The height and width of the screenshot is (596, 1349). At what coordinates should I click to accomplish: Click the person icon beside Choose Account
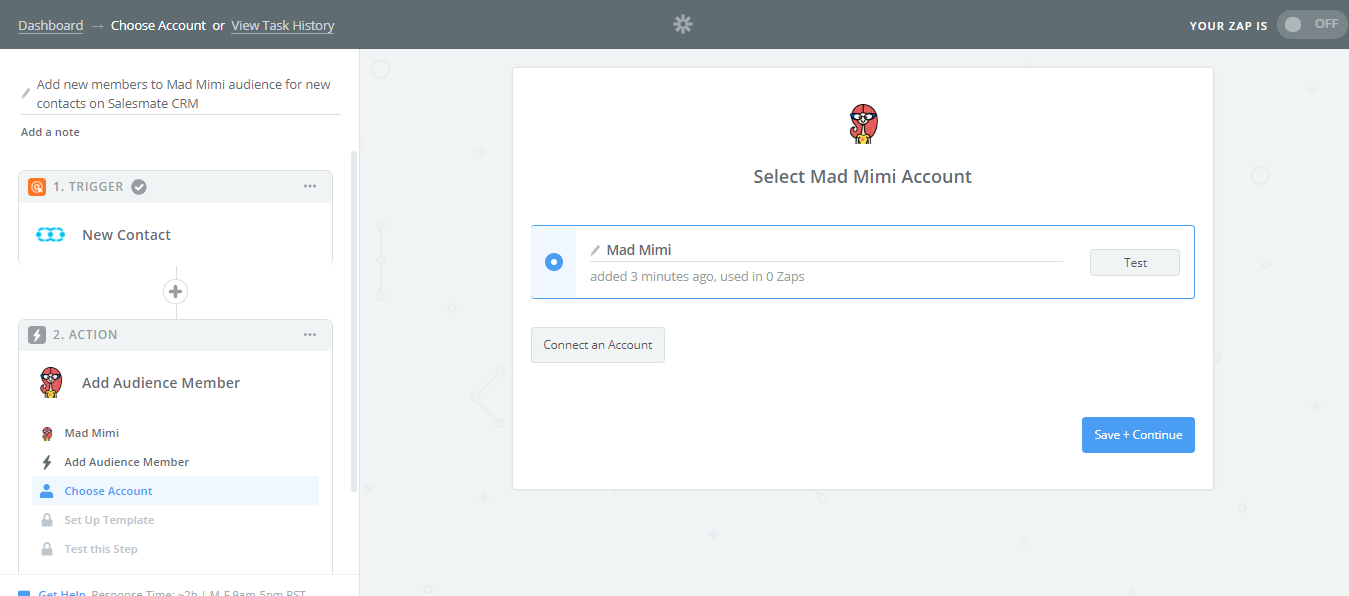46,491
